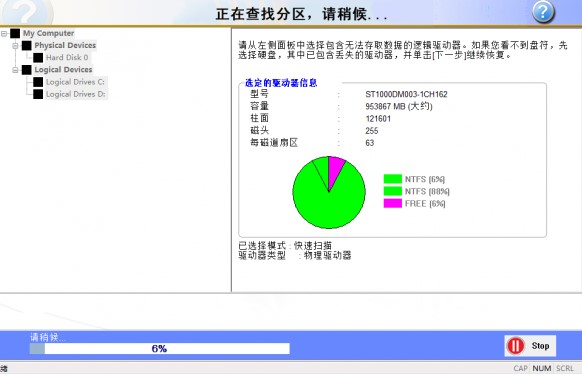The width and height of the screenshot is (582, 374).
Task: Click the Physical Devices node icon
Action: pos(27,46)
